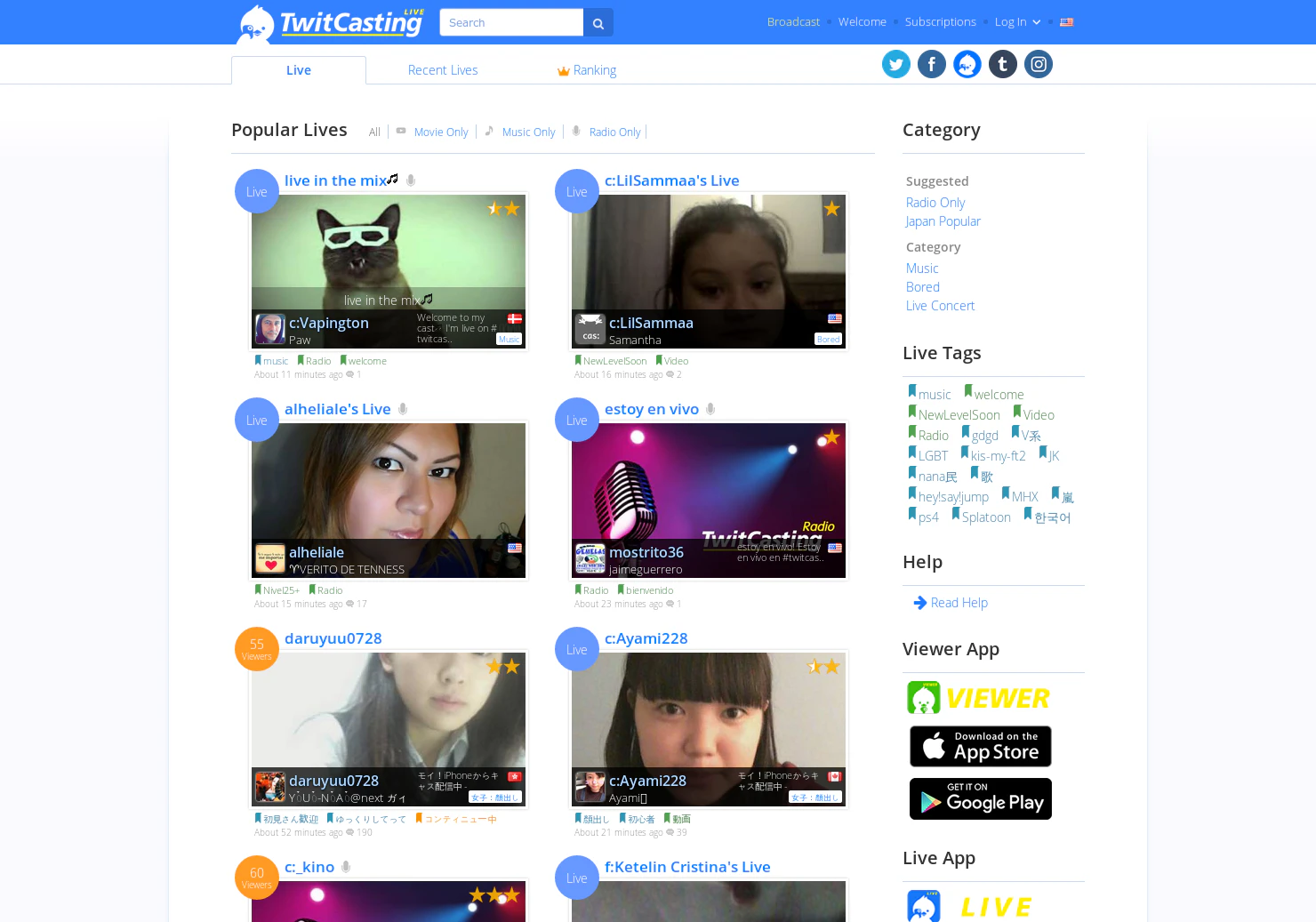The image size is (1316, 922).
Task: Open the Facebook social icon
Action: (932, 64)
